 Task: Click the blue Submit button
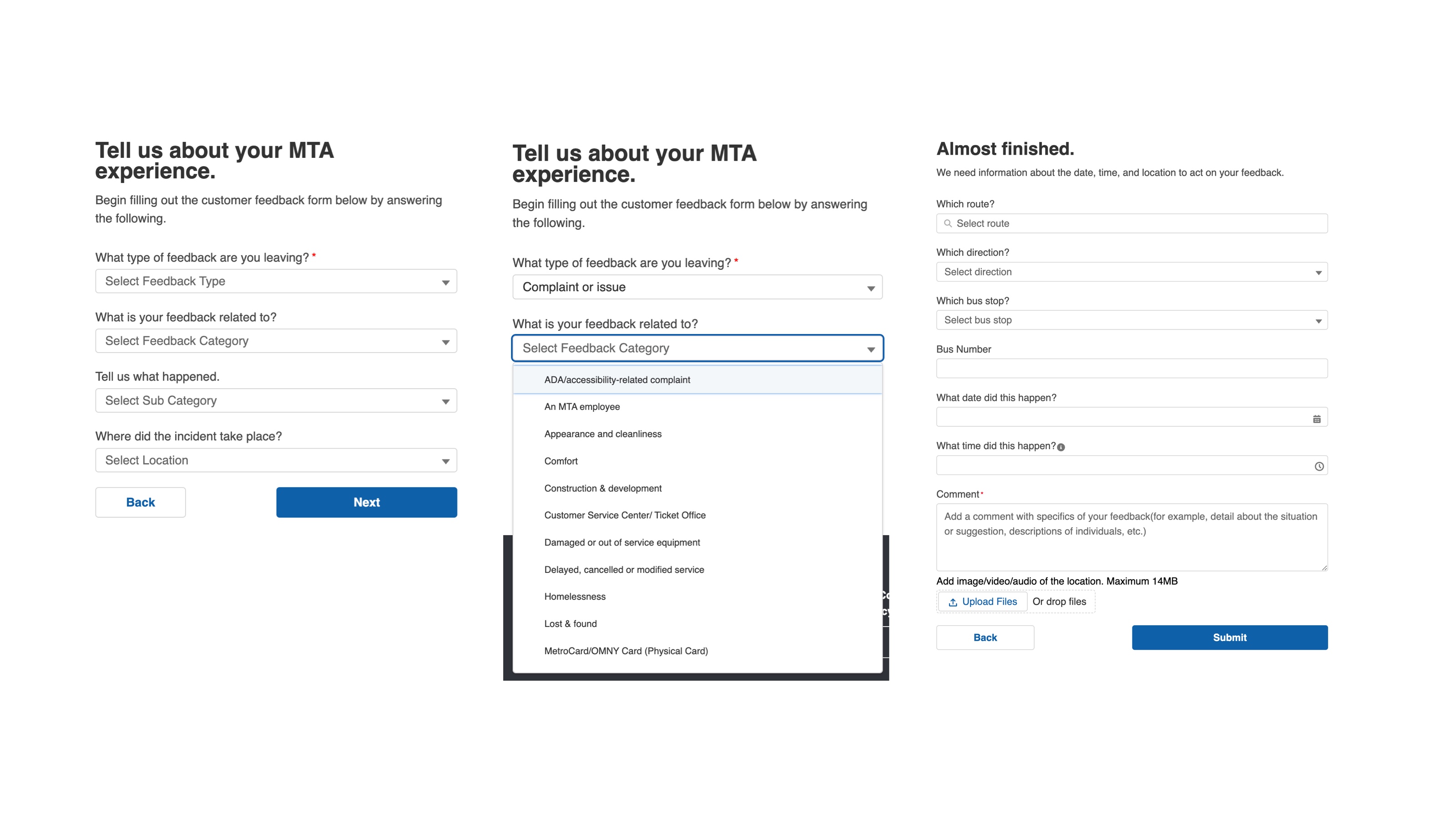click(x=1229, y=637)
